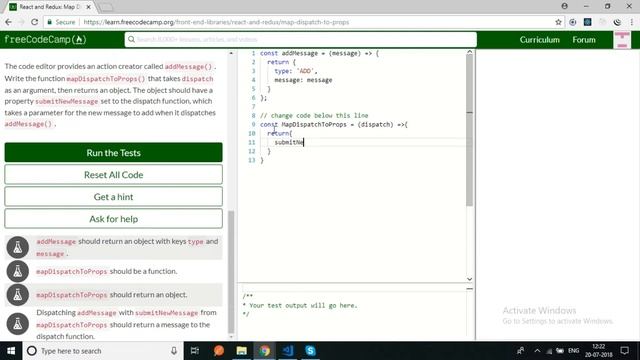Click the freeCodeCamp search field
Image resolution: width=640 pixels, height=360 pixels.
point(301,39)
